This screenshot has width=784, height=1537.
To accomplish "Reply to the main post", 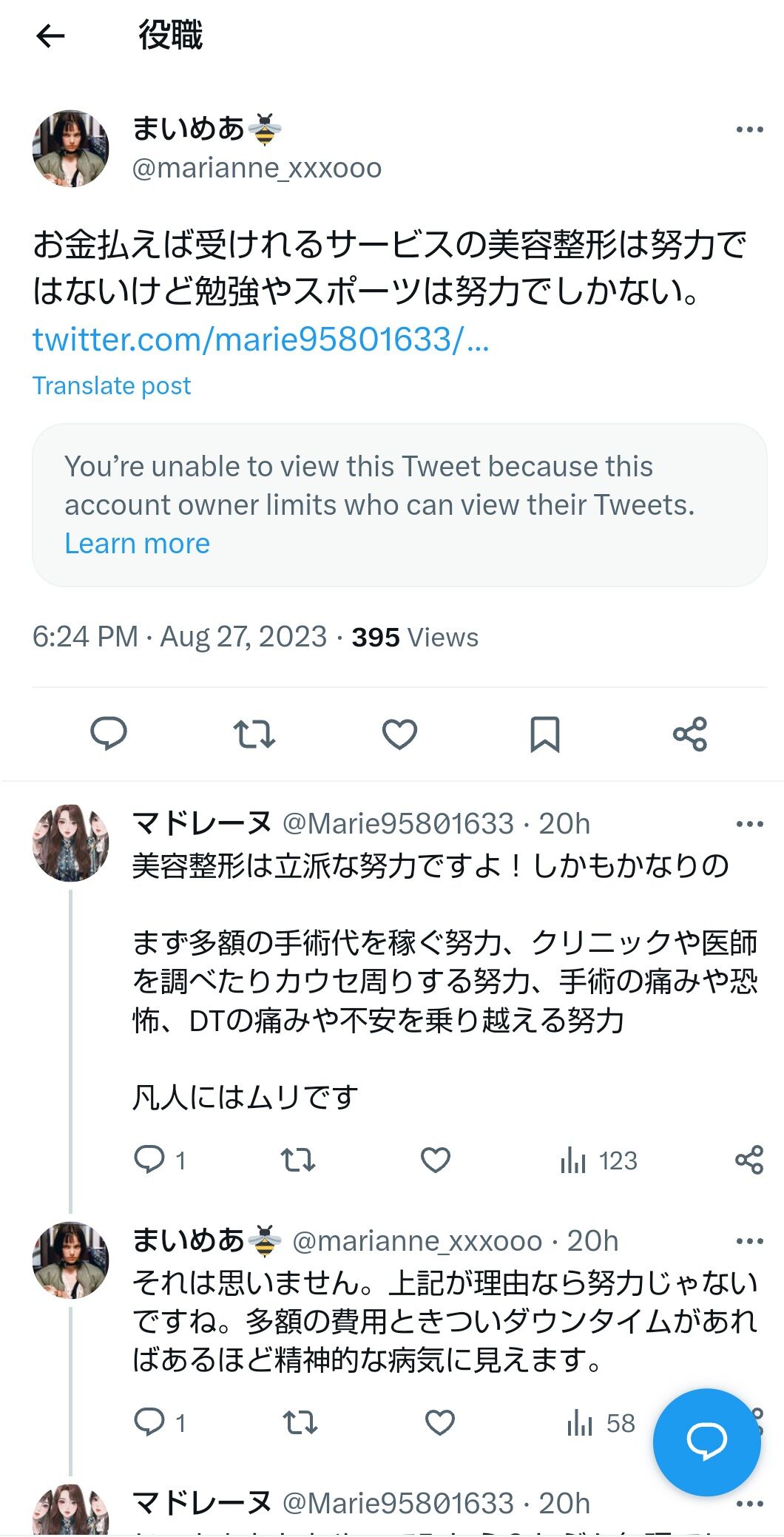I will click(108, 734).
